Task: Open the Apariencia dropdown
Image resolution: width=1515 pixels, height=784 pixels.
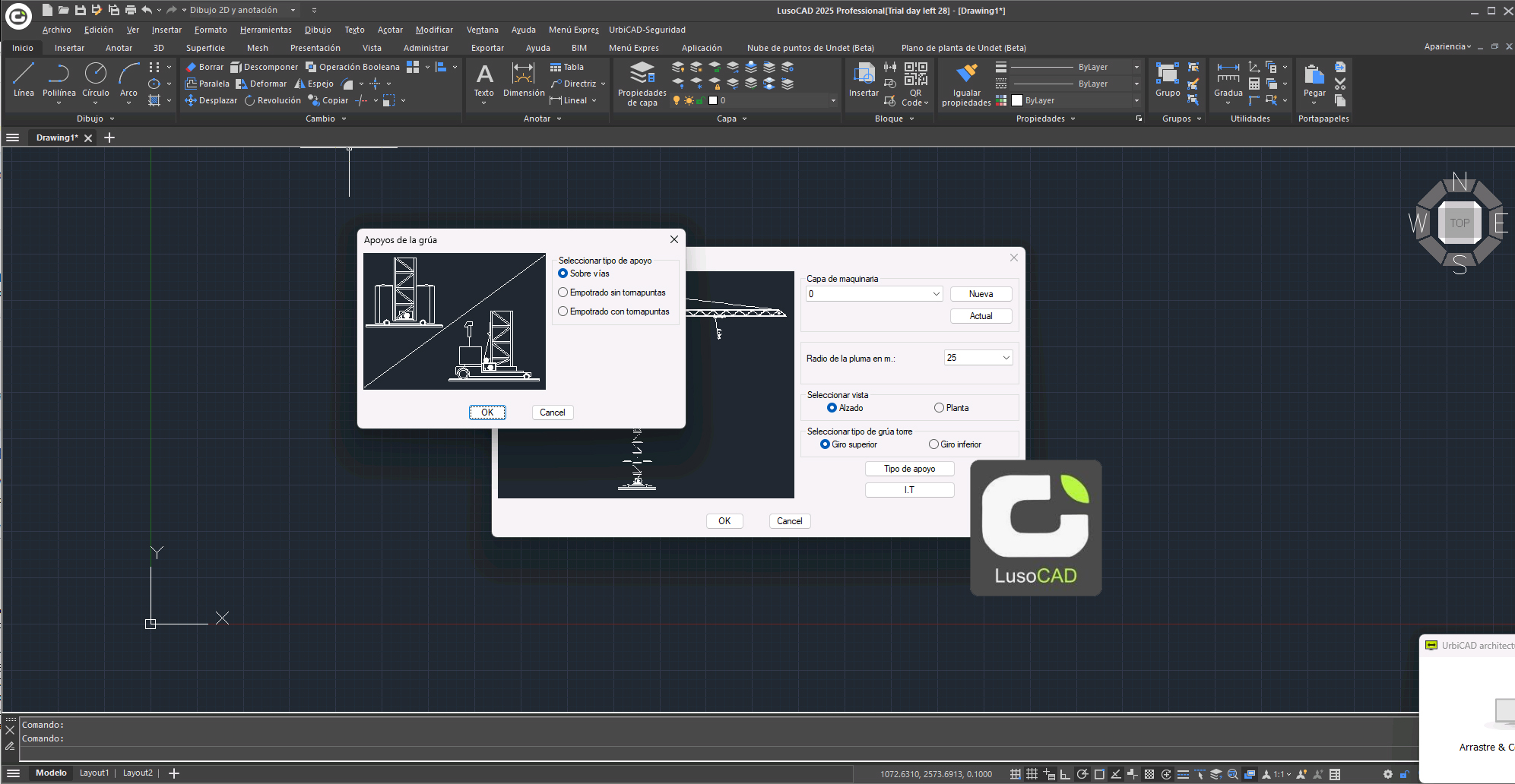Action: [1447, 46]
